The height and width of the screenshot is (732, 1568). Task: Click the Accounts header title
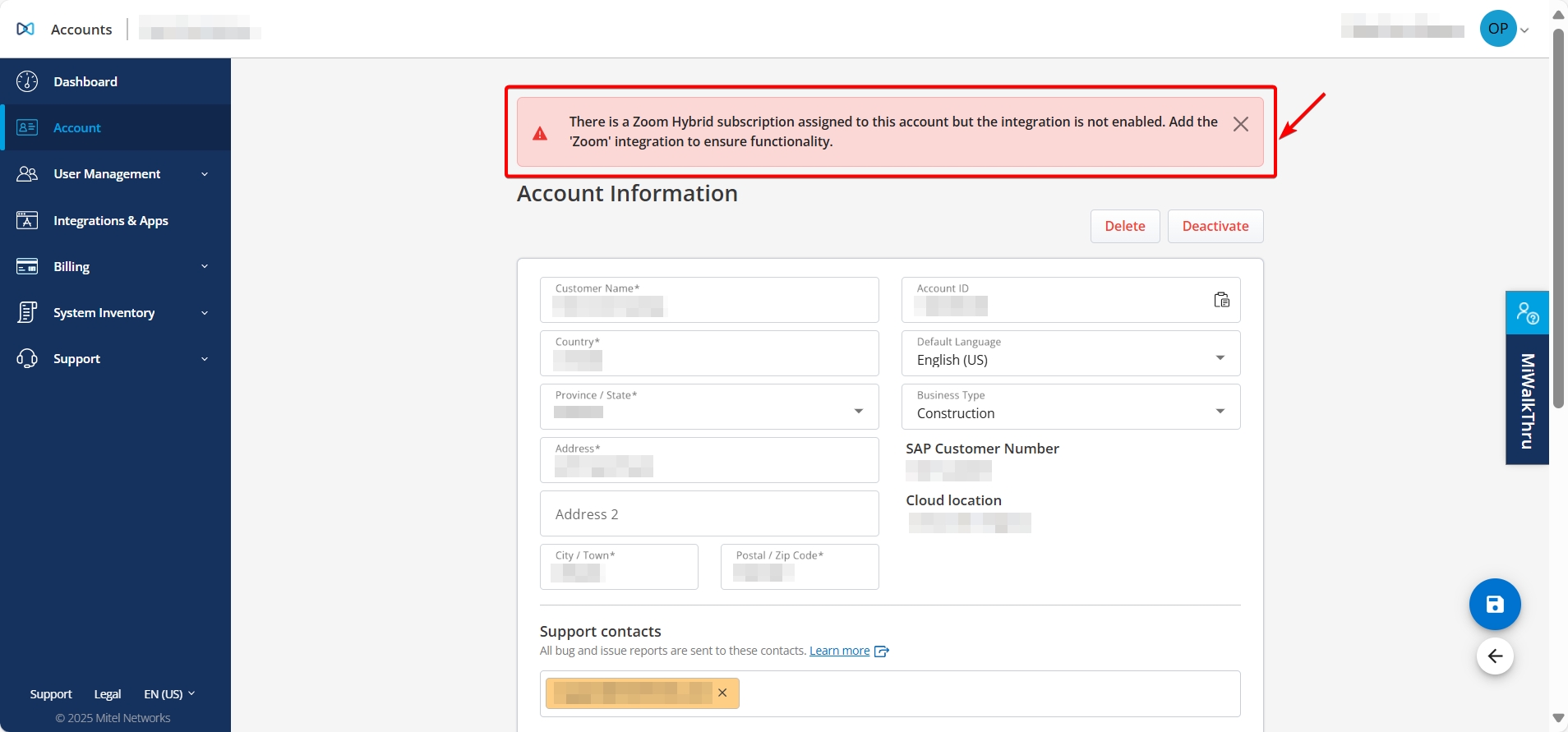click(81, 30)
